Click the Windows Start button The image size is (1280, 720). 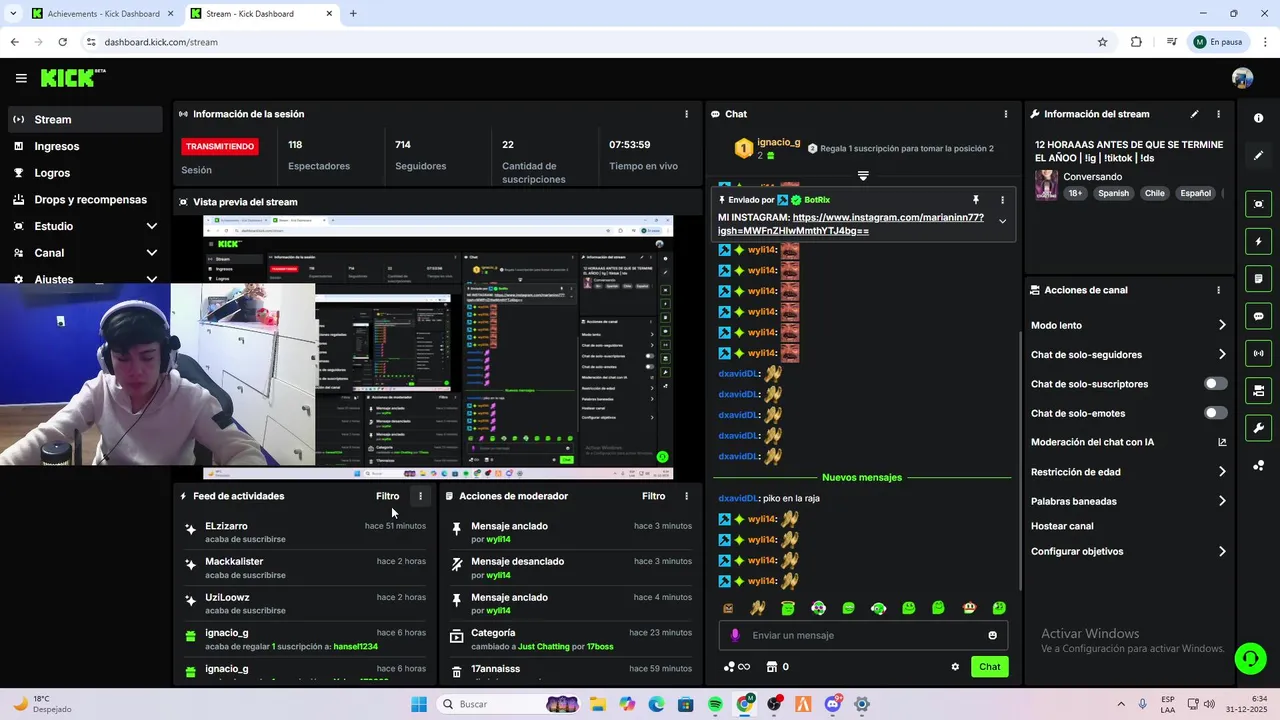[419, 704]
